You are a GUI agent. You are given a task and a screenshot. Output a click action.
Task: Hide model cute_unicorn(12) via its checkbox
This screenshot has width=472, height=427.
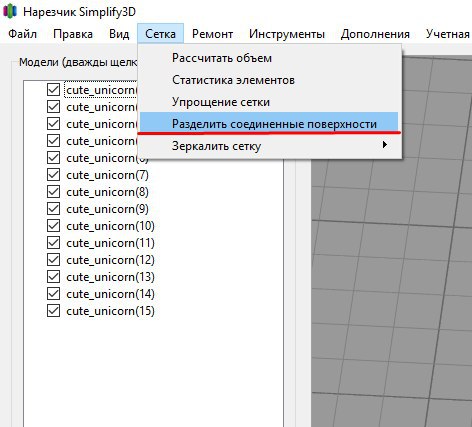click(53, 260)
